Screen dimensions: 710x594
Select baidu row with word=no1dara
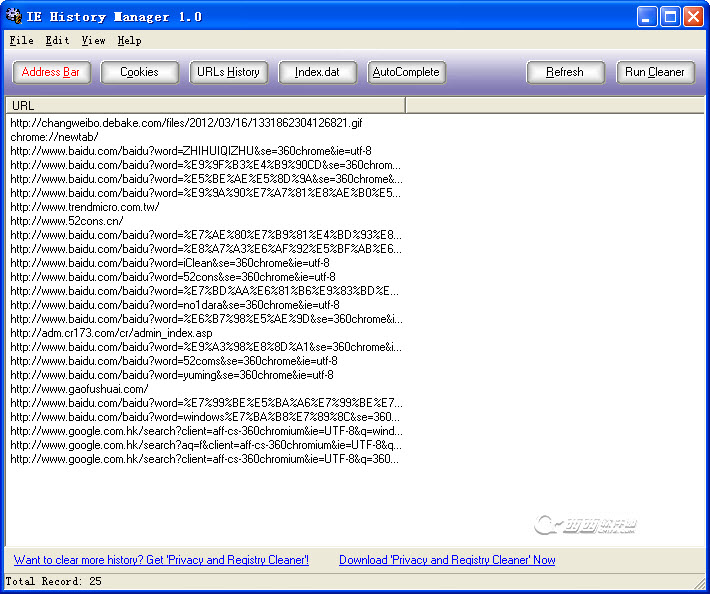pos(175,305)
